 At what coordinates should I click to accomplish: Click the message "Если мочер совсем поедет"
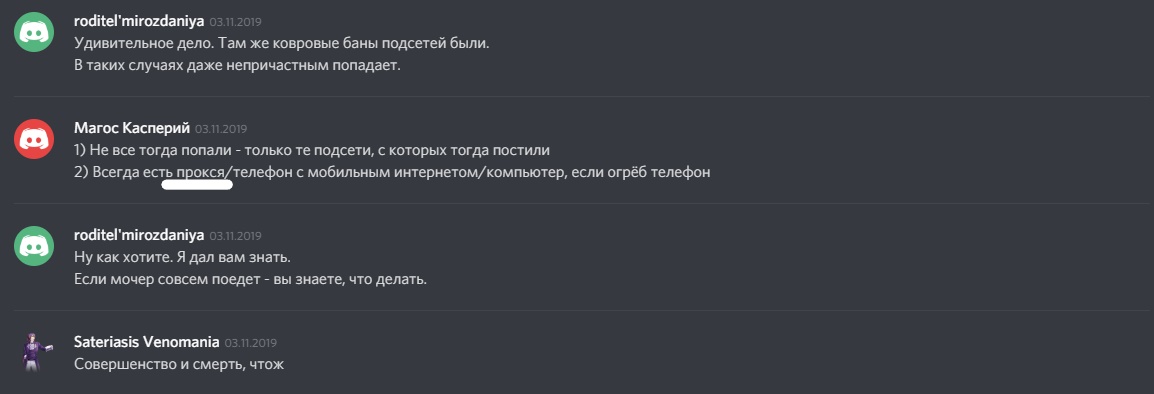250,280
